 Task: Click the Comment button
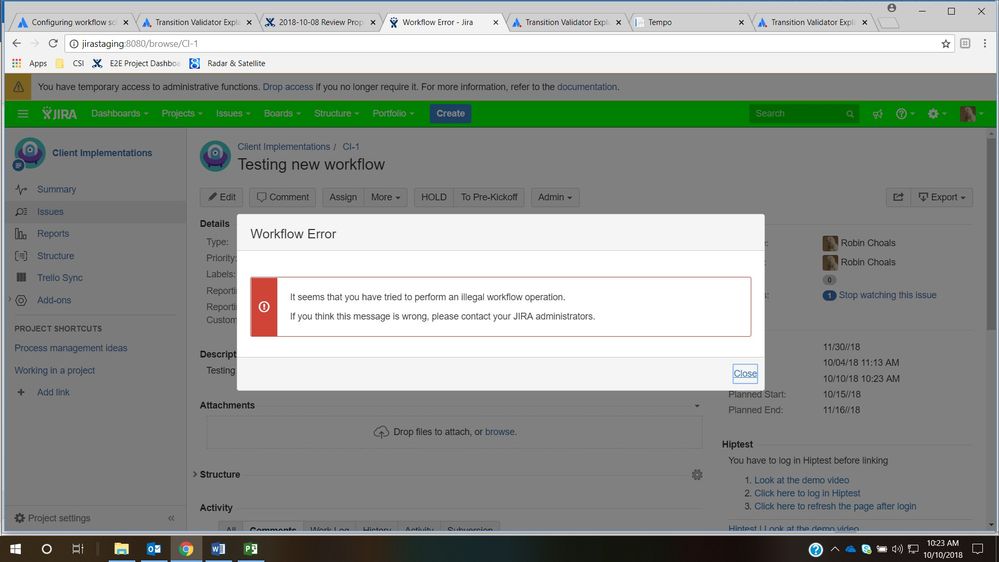click(x=282, y=197)
